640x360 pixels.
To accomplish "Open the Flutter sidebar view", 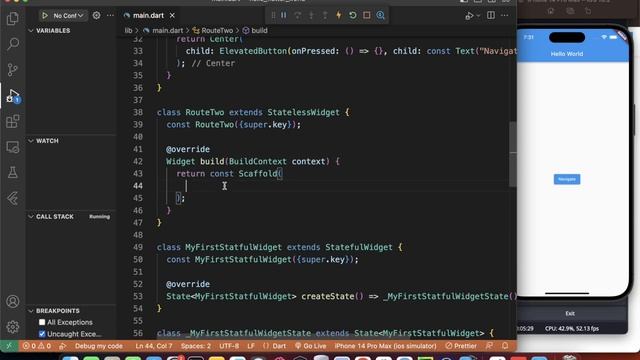I will pyautogui.click(x=13, y=198).
